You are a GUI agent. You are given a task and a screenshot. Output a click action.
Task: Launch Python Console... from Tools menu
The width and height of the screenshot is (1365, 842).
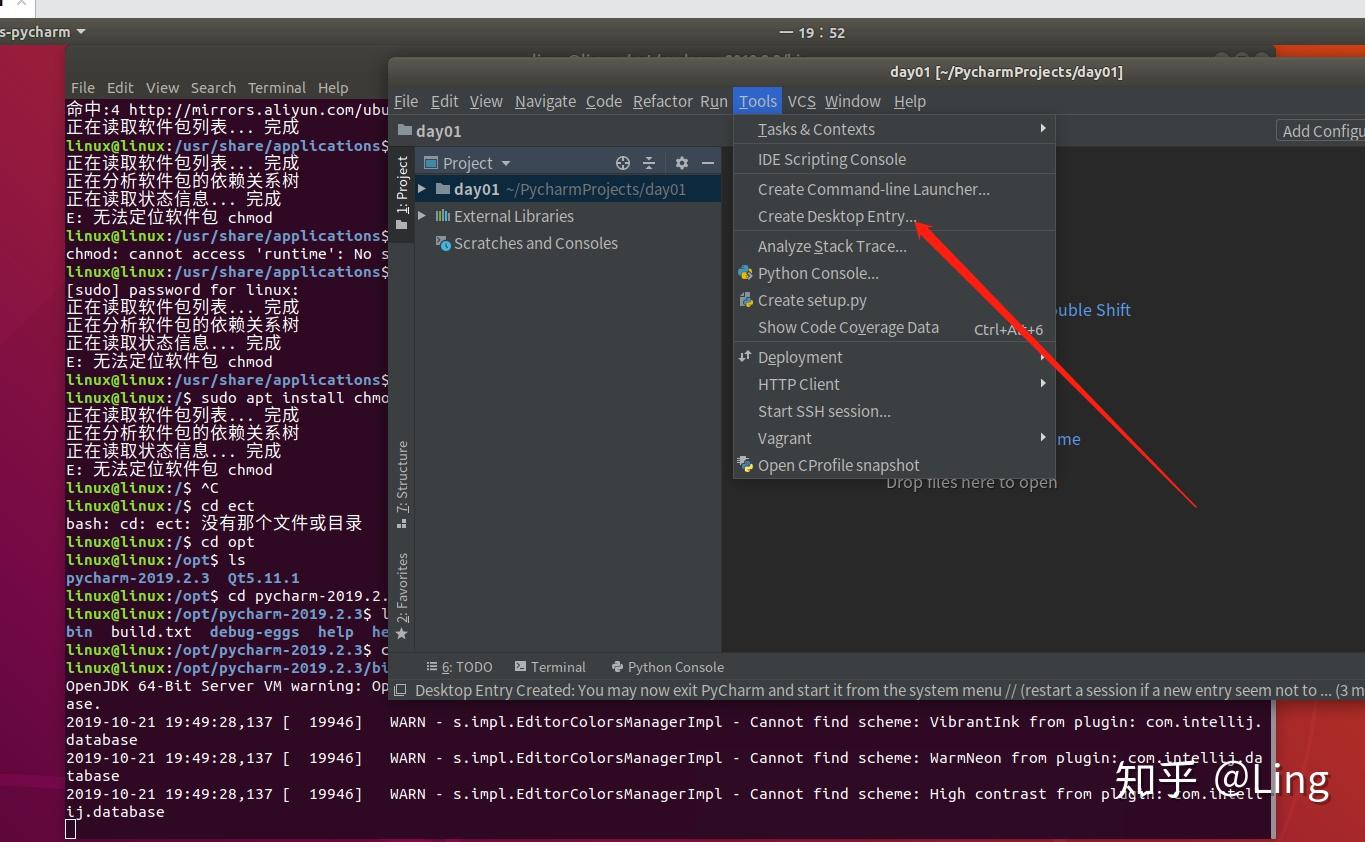894,273
